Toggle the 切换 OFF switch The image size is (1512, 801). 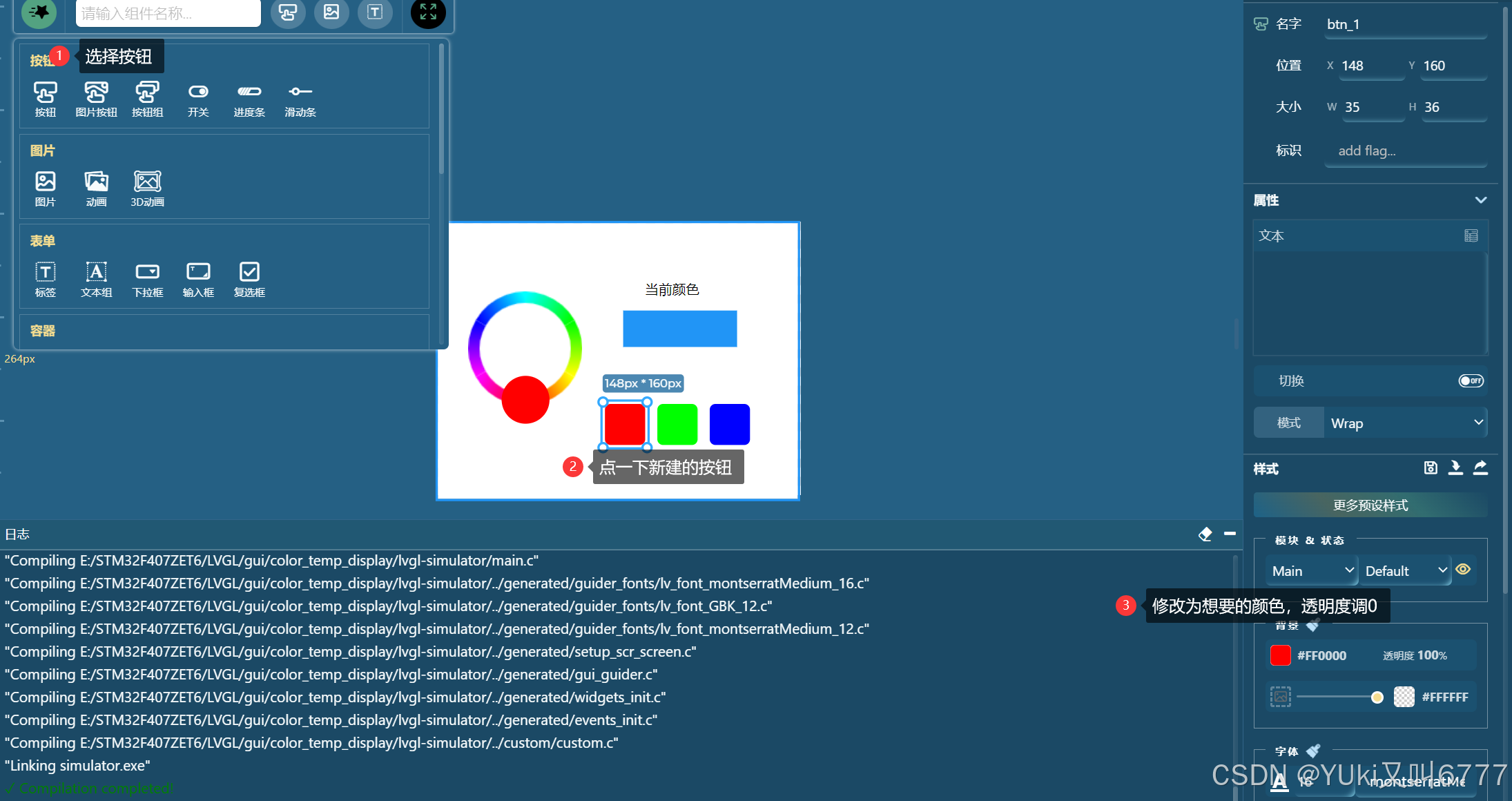(x=1471, y=380)
